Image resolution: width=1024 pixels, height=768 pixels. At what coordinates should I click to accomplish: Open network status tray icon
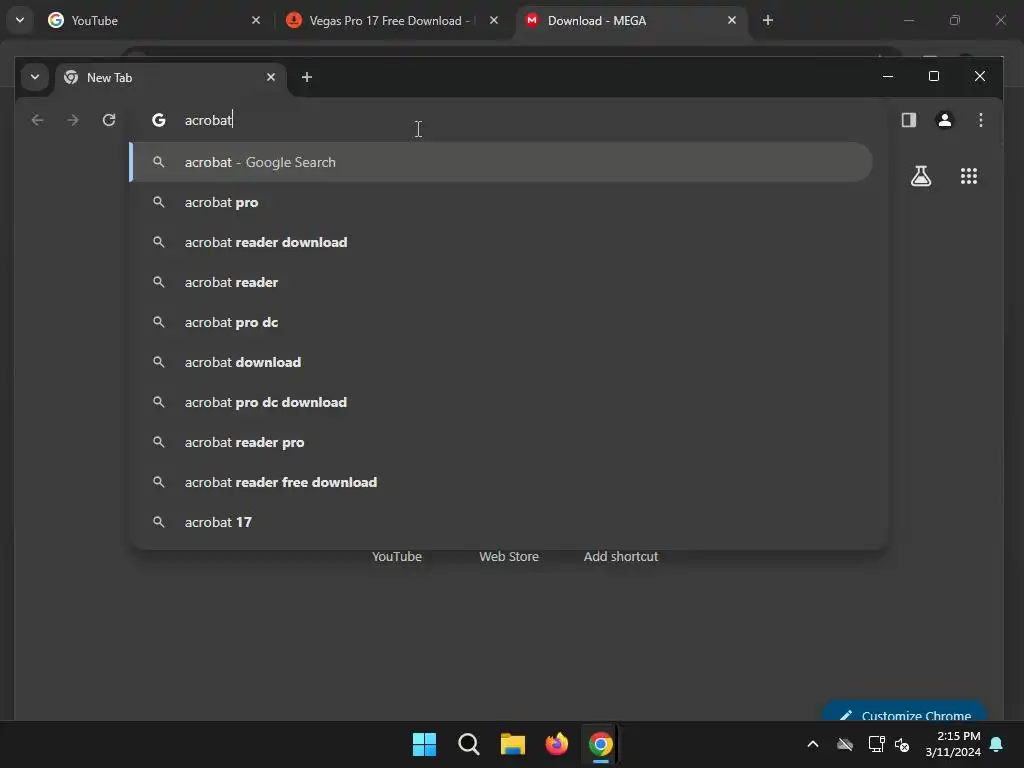pos(876,744)
